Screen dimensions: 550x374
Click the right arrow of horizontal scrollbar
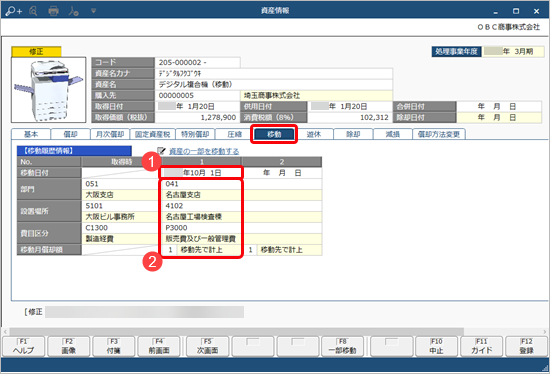tap(545, 332)
